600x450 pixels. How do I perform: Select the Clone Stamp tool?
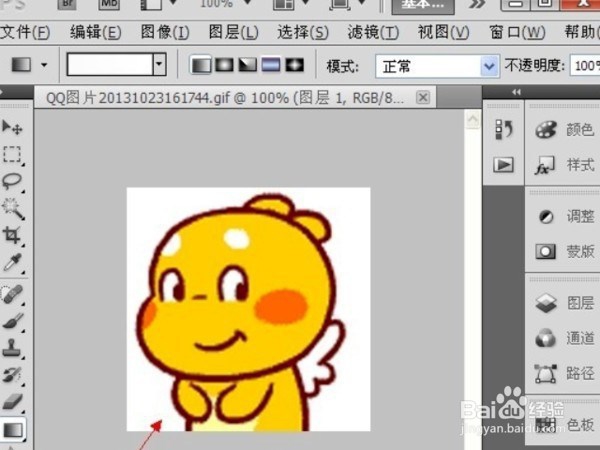[x=12, y=348]
